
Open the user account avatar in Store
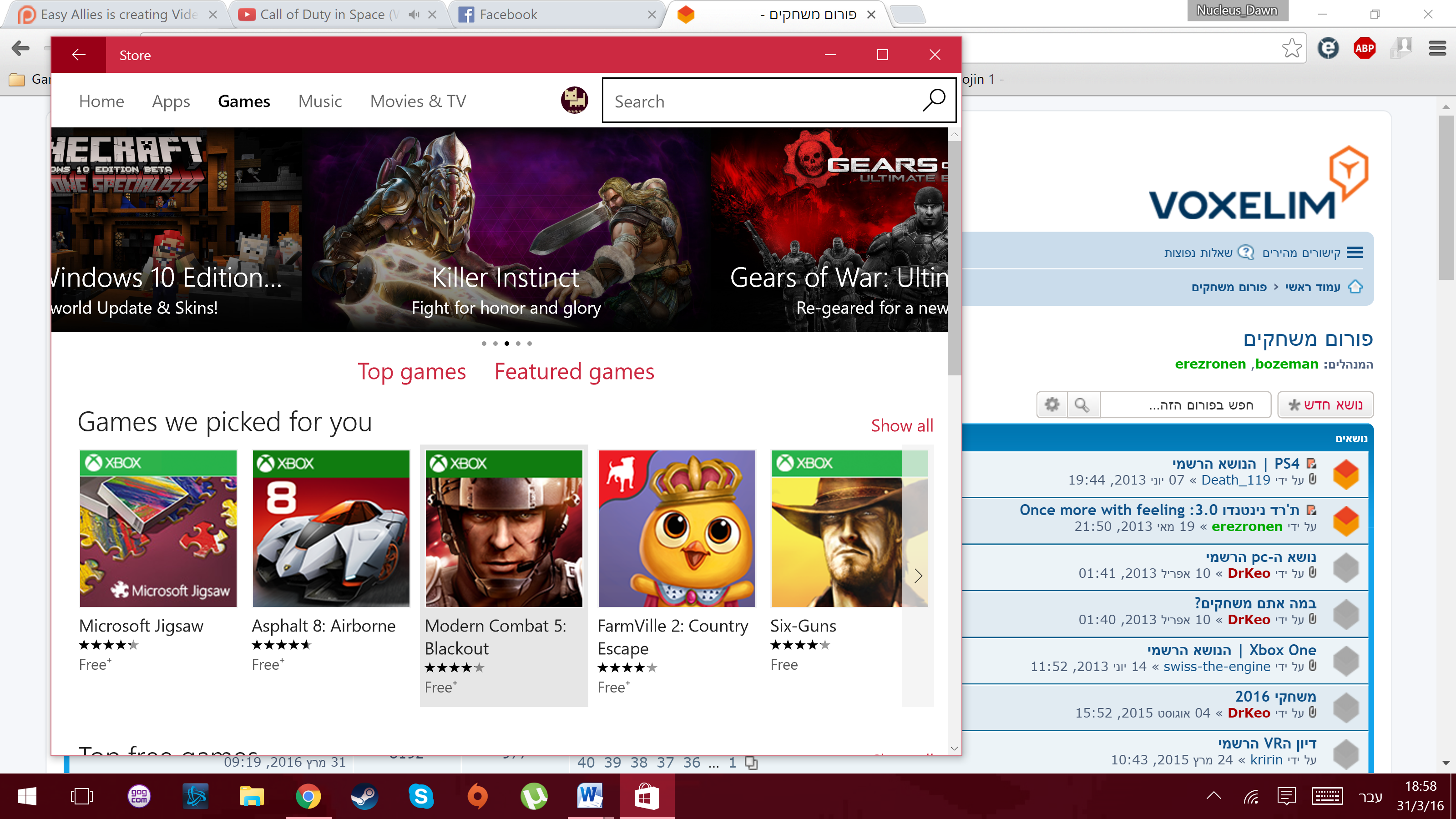tap(574, 101)
